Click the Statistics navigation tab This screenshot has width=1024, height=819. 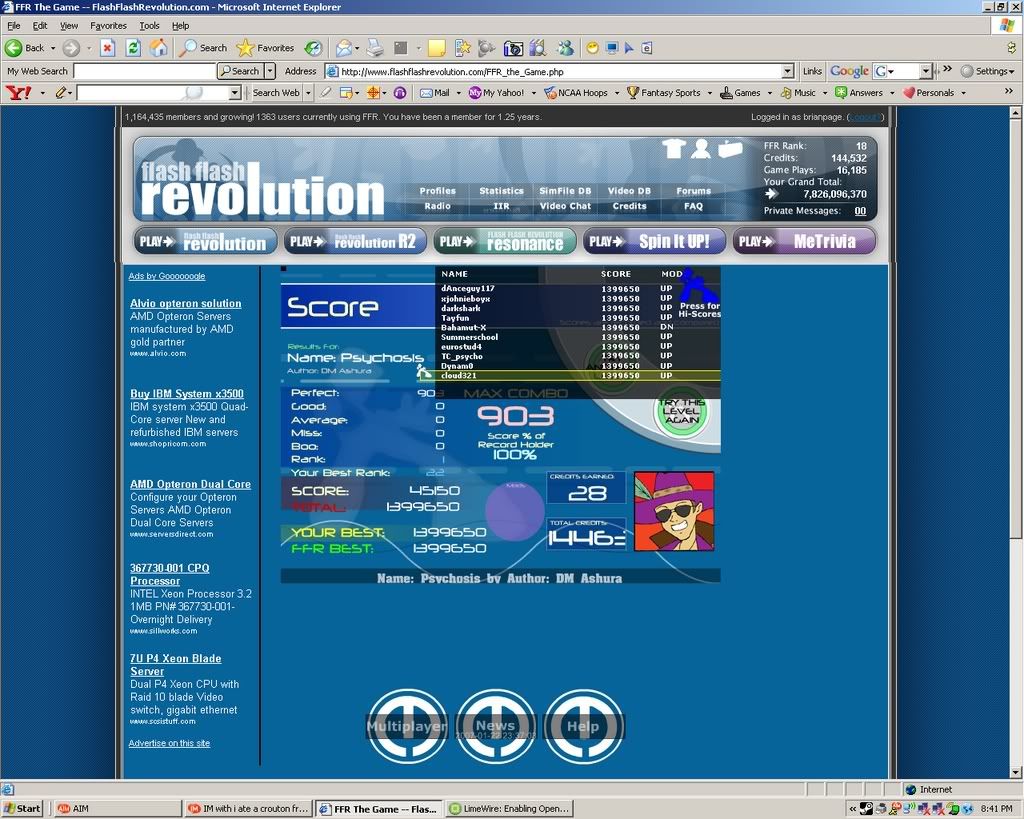pos(501,191)
